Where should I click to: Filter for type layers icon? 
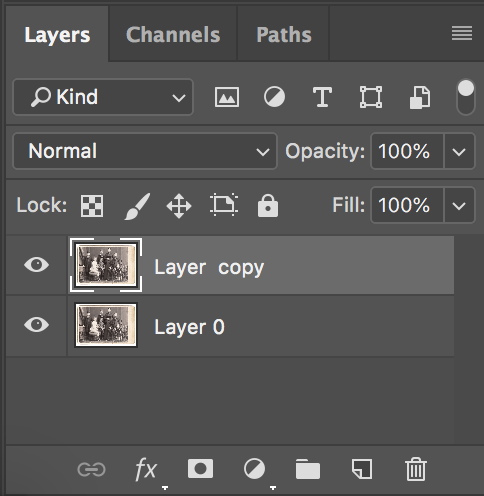(x=322, y=97)
